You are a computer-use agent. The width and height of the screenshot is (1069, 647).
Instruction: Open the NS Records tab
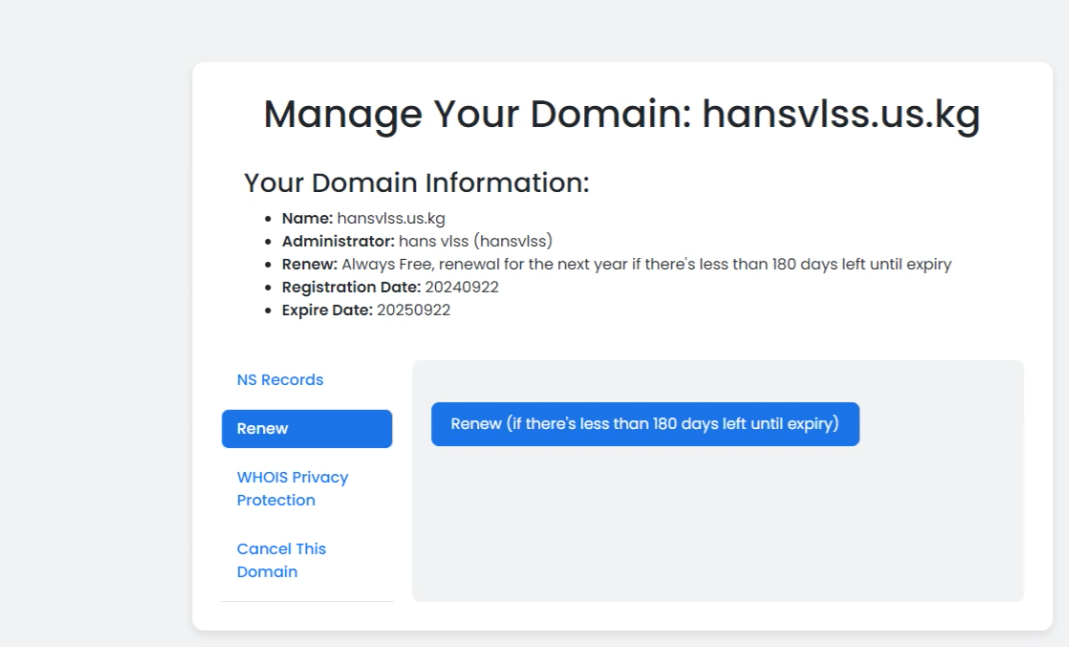coord(280,380)
